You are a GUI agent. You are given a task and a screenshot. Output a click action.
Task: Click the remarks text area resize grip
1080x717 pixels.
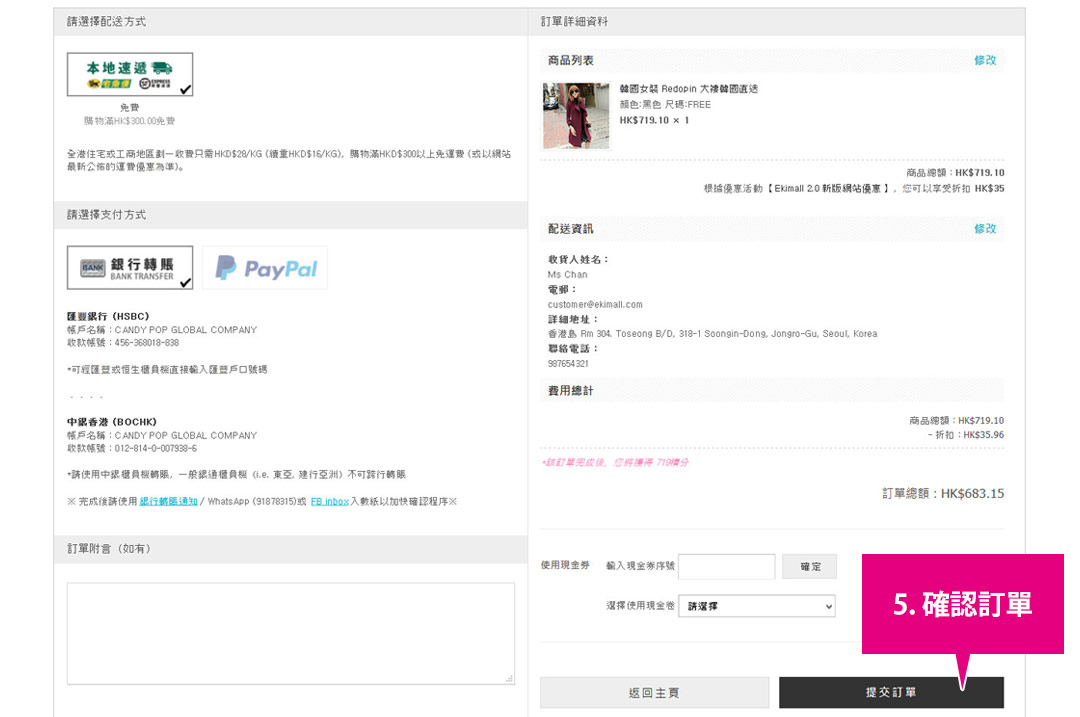point(509,678)
